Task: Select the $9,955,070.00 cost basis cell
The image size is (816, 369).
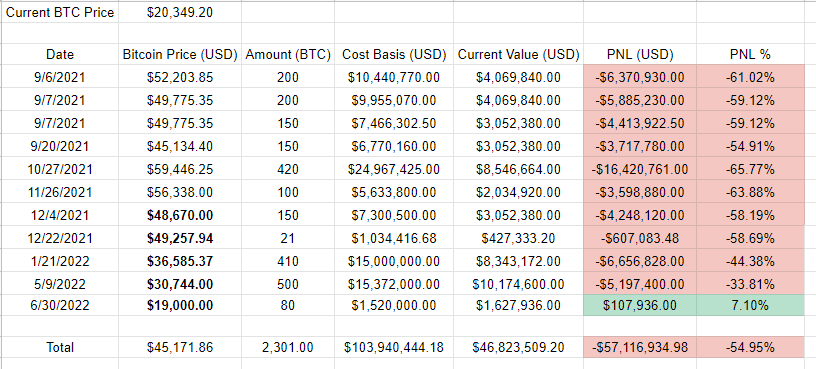Action: coord(394,100)
